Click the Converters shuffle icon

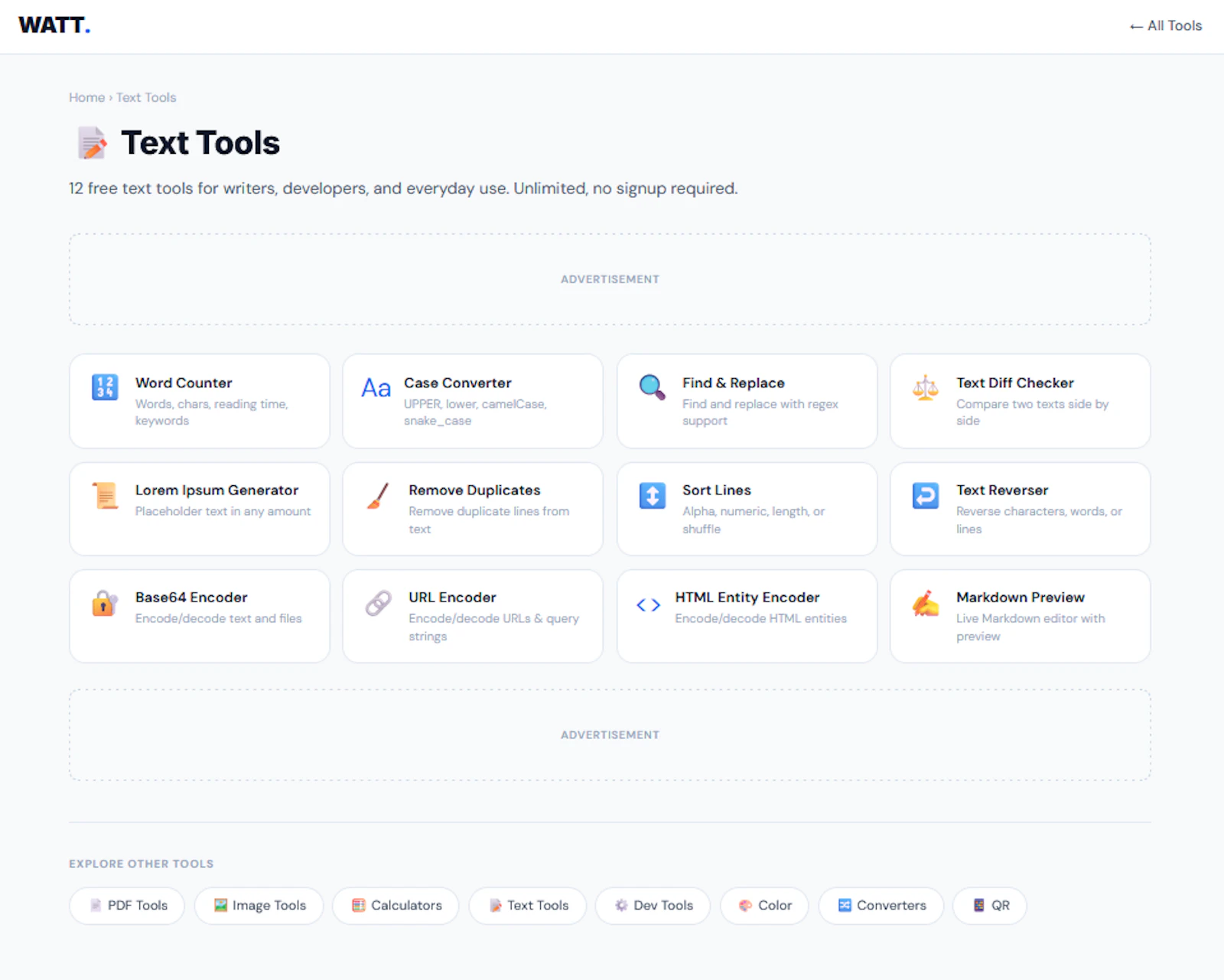pyautogui.click(x=845, y=906)
